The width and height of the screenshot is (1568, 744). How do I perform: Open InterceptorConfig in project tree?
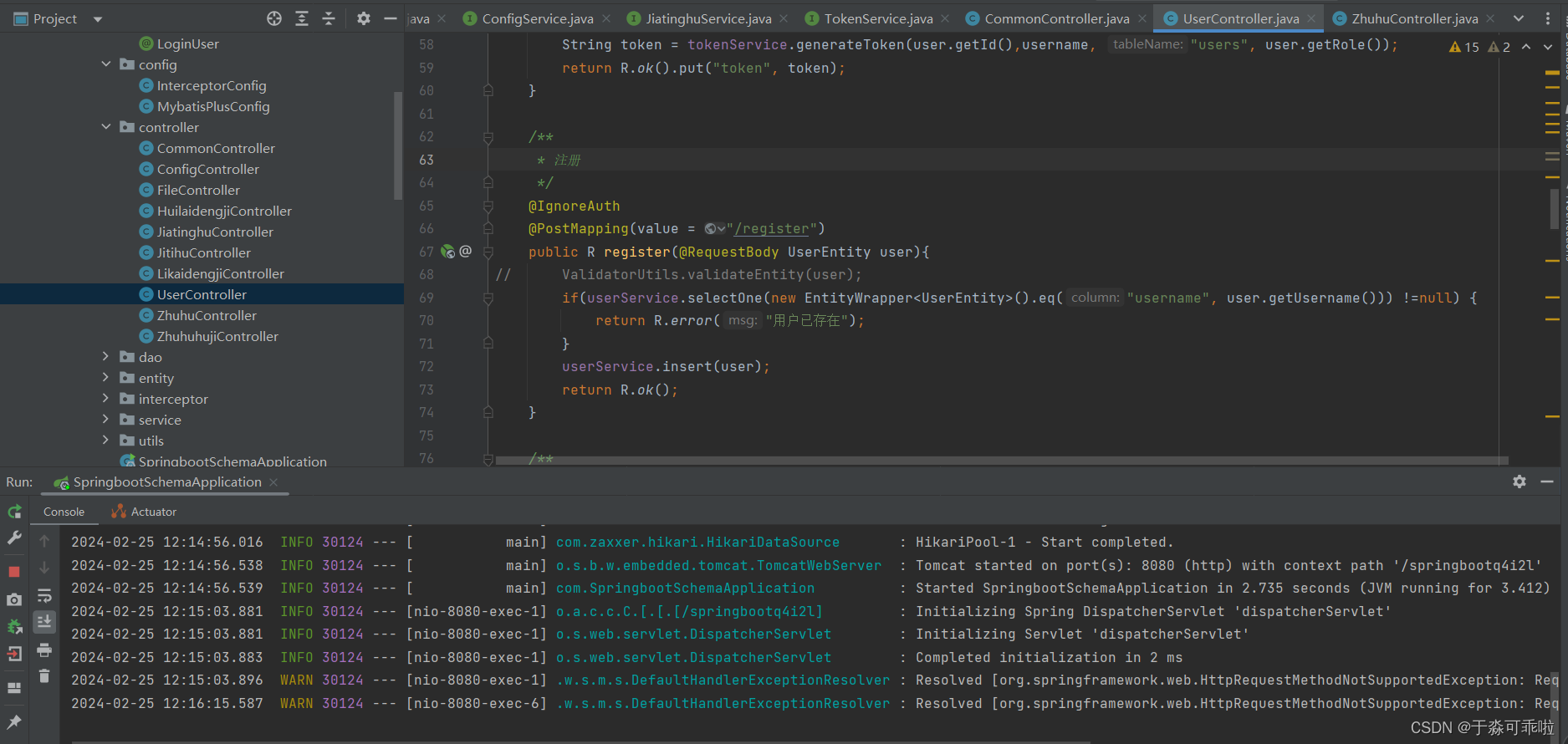[212, 85]
